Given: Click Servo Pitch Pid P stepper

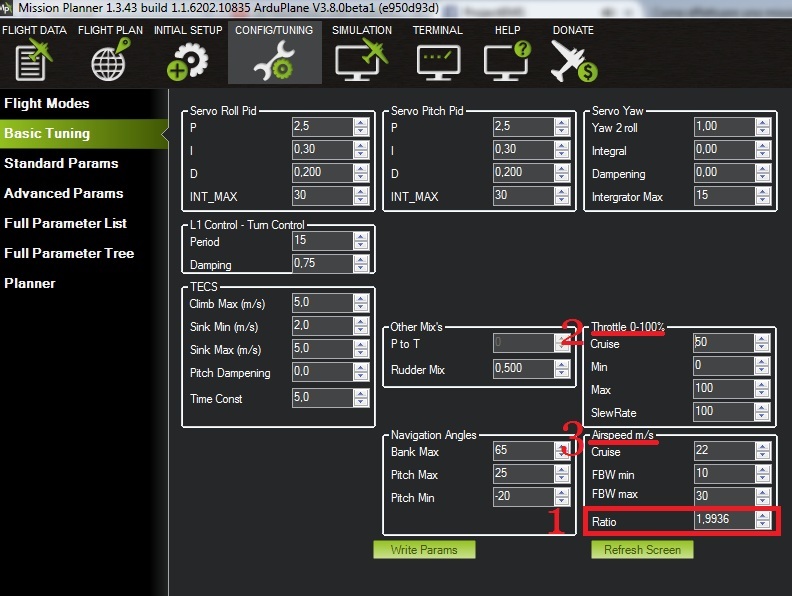Looking at the screenshot, I should click(x=562, y=126).
